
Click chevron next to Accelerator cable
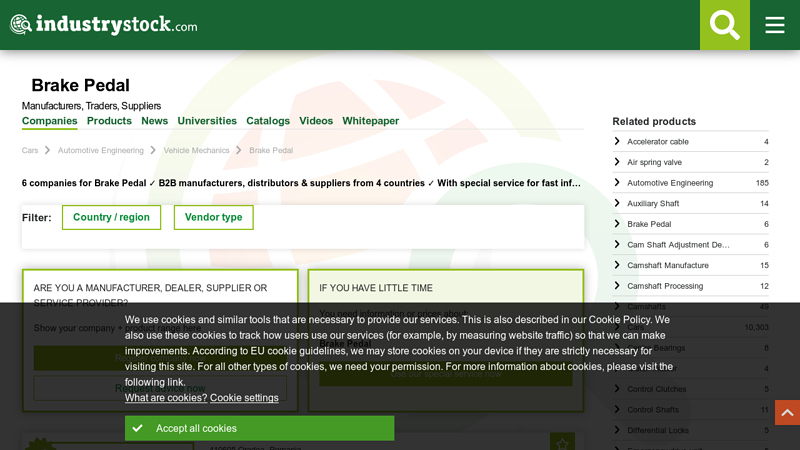click(x=617, y=141)
